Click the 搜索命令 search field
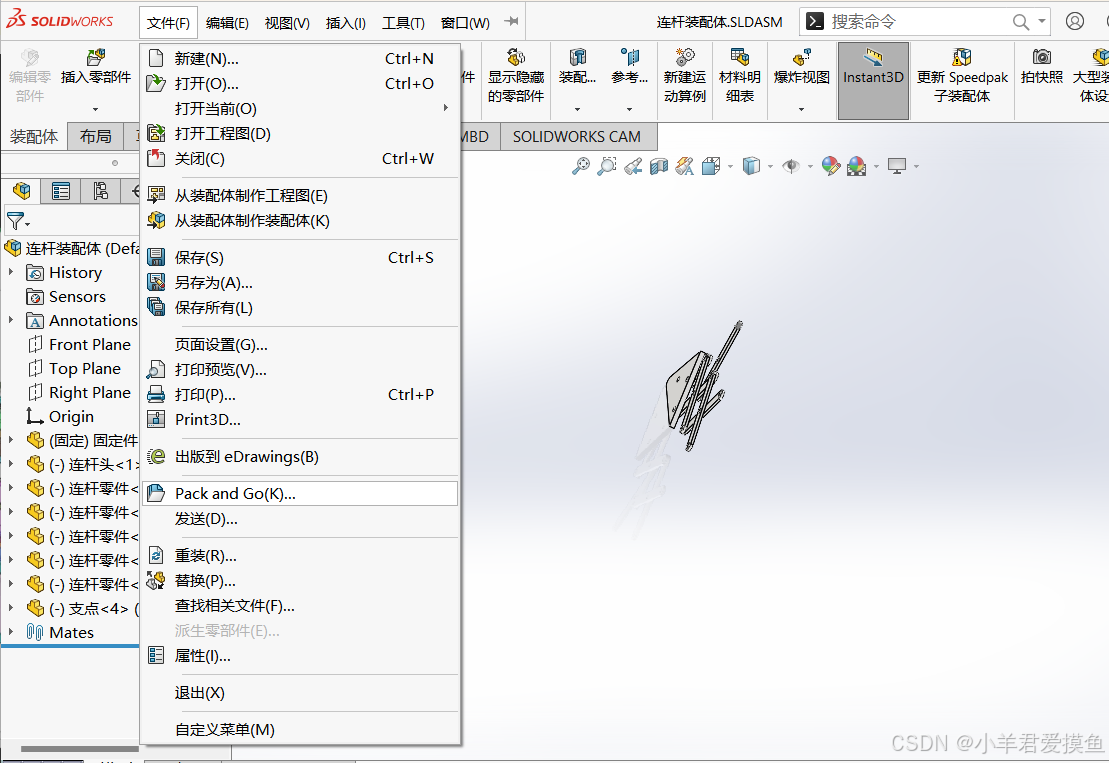This screenshot has width=1109, height=763. point(919,22)
